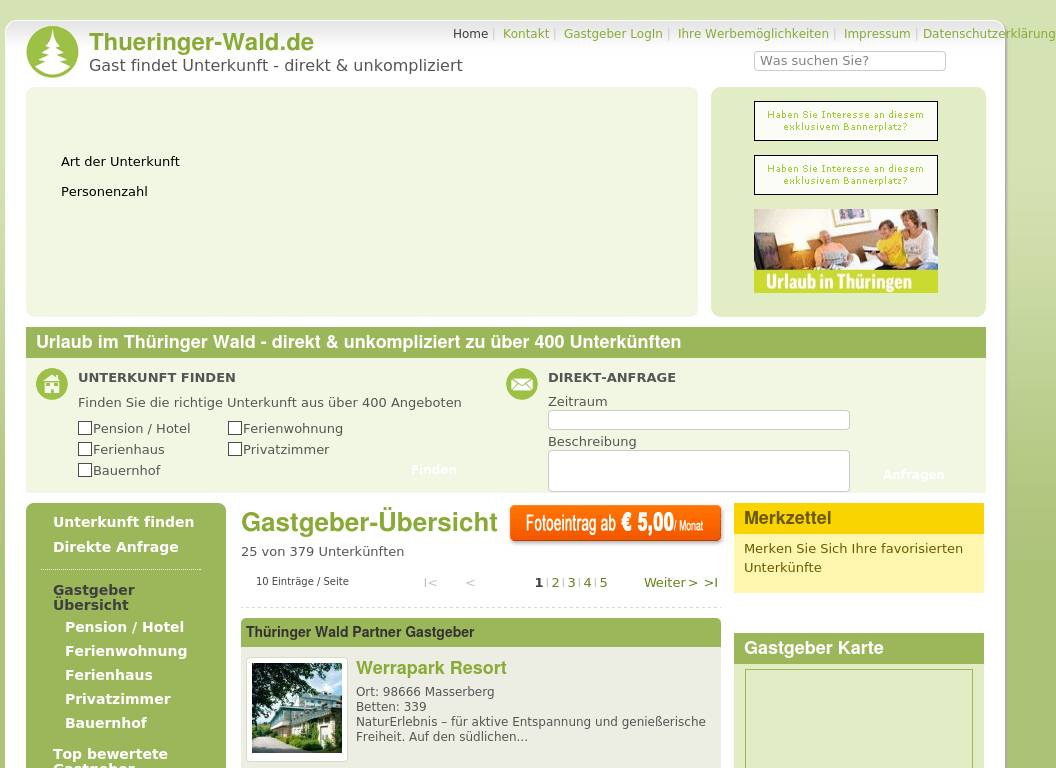Check the Pension / Hotel checkbox
This screenshot has width=1056, height=768.
tap(85, 428)
